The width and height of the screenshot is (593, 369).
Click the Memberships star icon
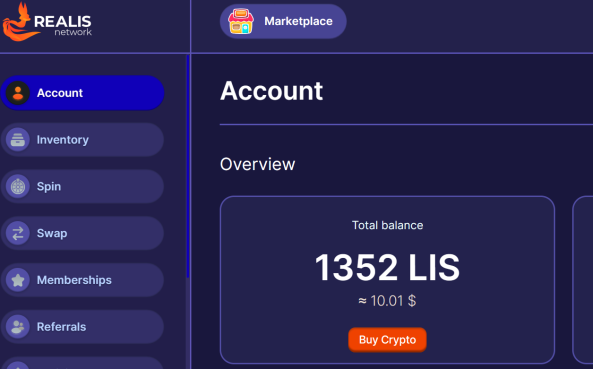pos(18,280)
